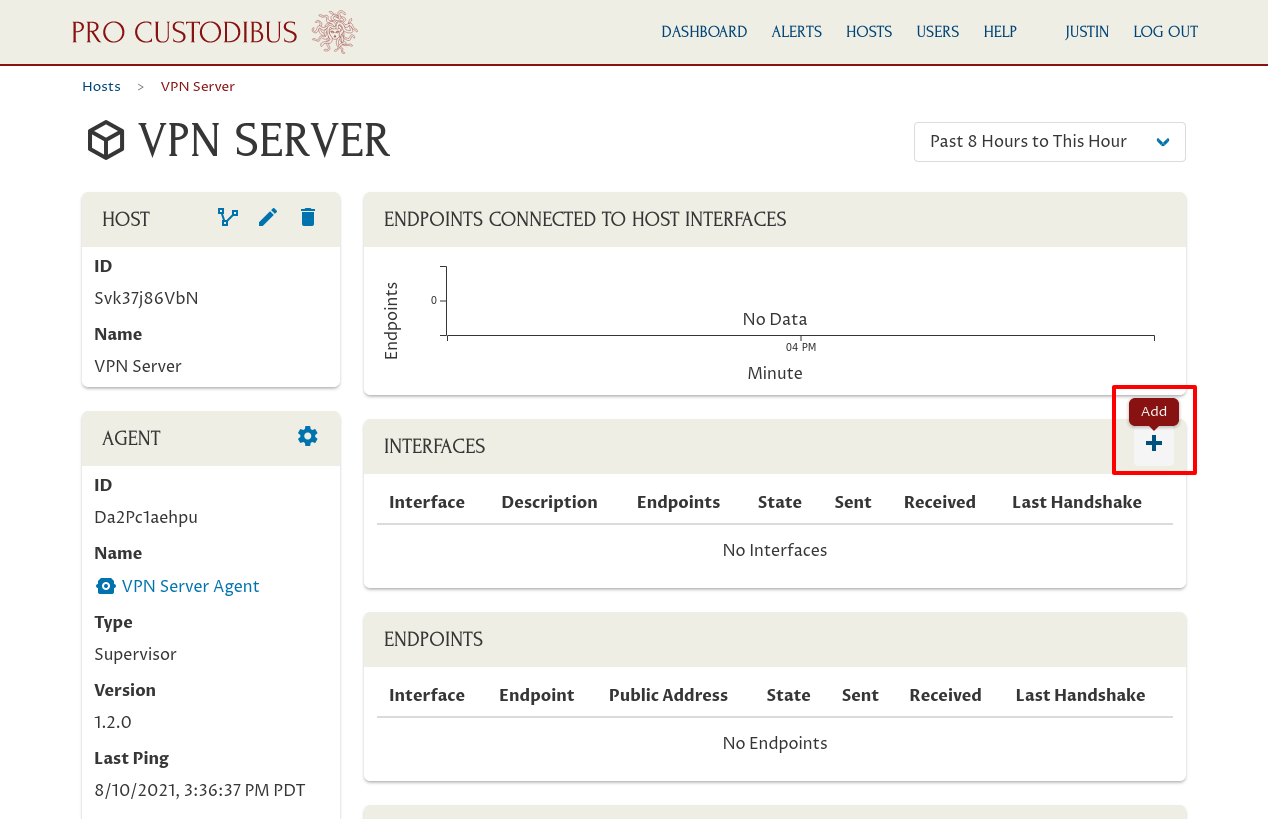This screenshot has height=819, width=1268.
Task: Click the VPN Server breadcrumb
Action: pyautogui.click(x=198, y=87)
